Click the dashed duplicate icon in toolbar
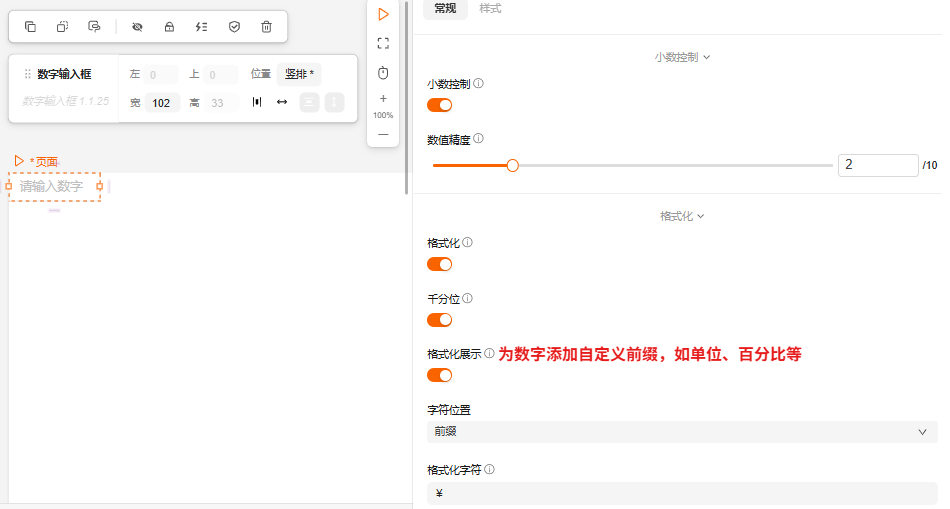The height and width of the screenshot is (509, 950). pyautogui.click(x=62, y=27)
